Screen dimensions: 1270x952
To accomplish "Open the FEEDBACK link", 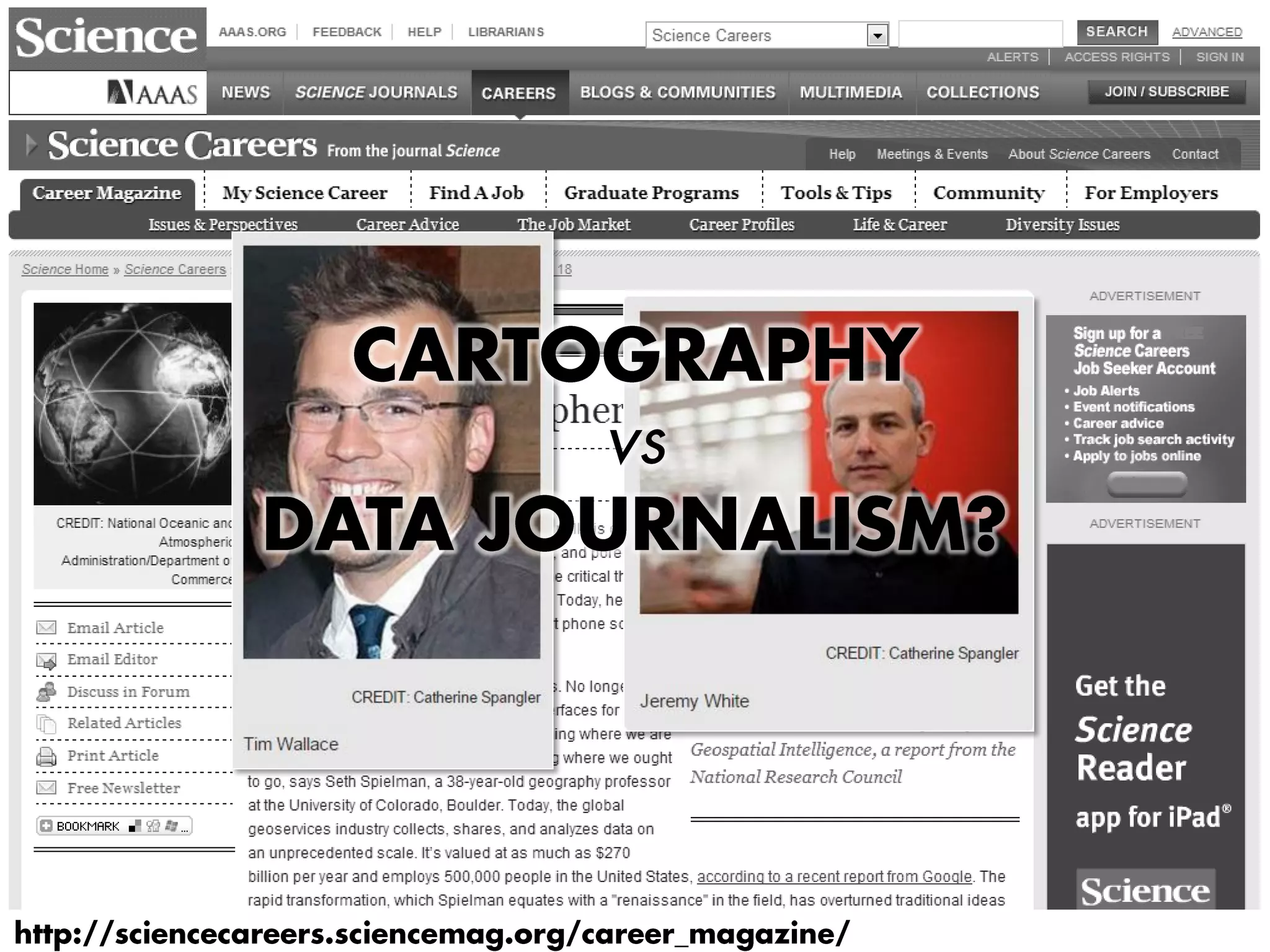I will [x=347, y=32].
